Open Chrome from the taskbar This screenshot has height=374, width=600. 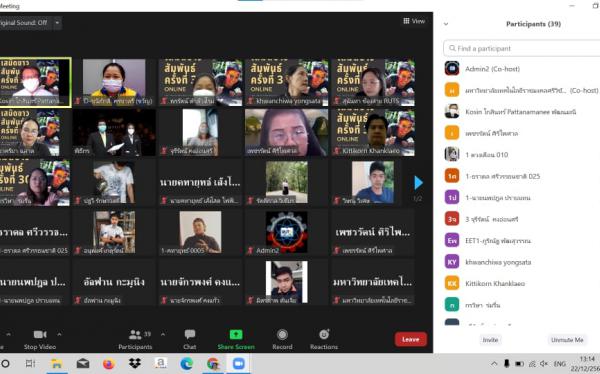coord(213,363)
